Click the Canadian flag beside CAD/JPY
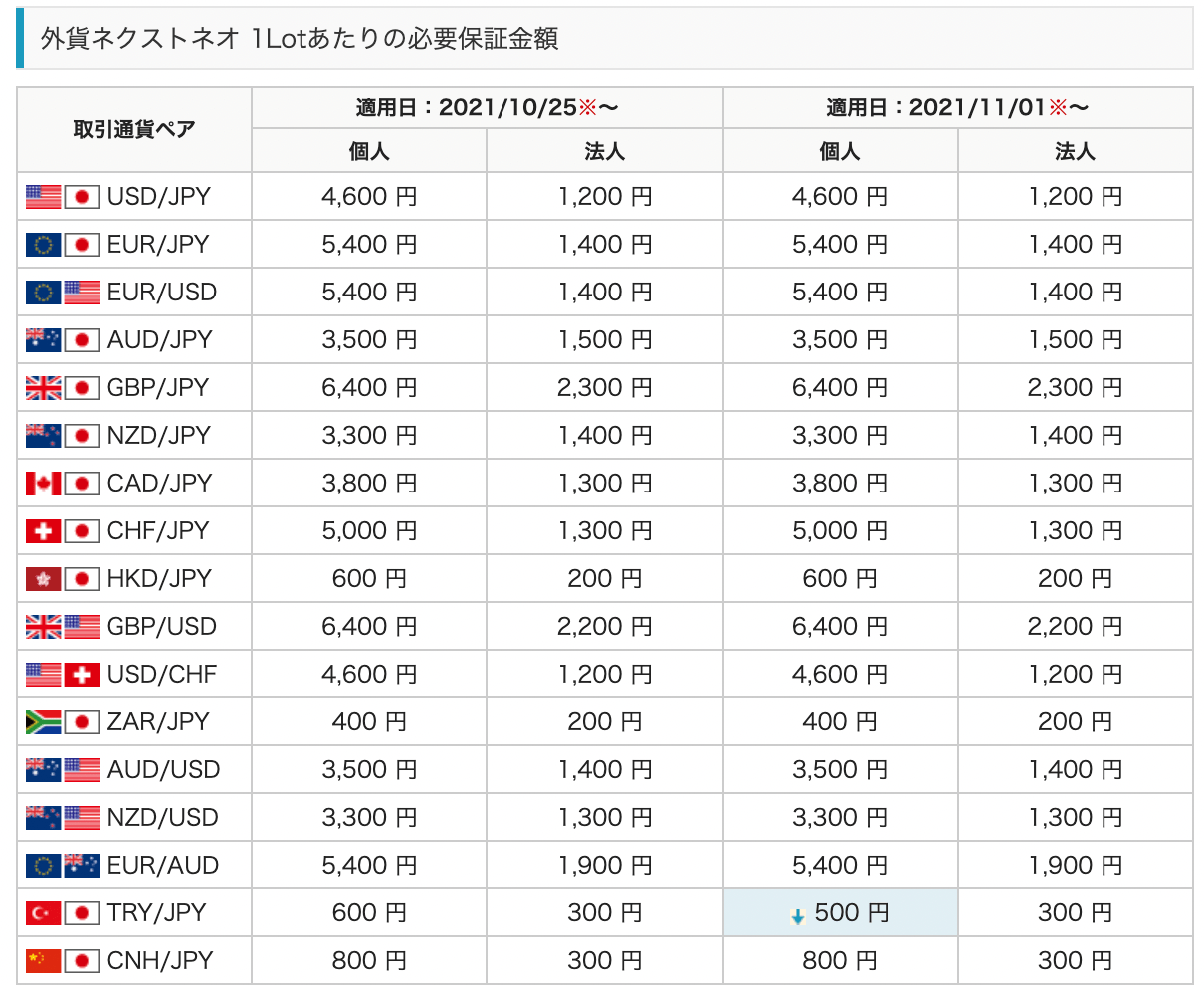 coord(44,484)
